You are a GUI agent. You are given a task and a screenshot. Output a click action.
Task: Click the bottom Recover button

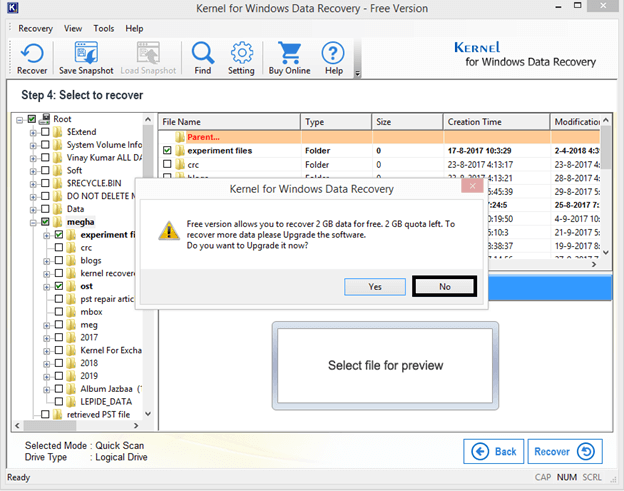tap(565, 452)
